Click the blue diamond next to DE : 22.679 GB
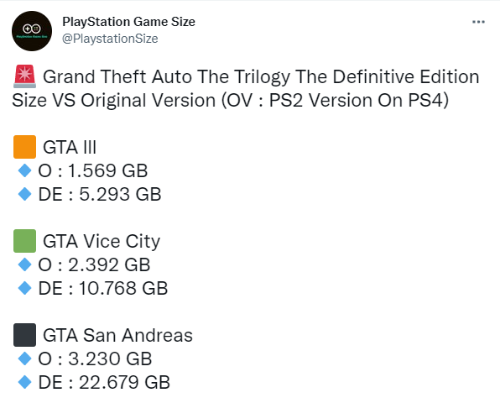The height and width of the screenshot is (403, 500). point(25,382)
